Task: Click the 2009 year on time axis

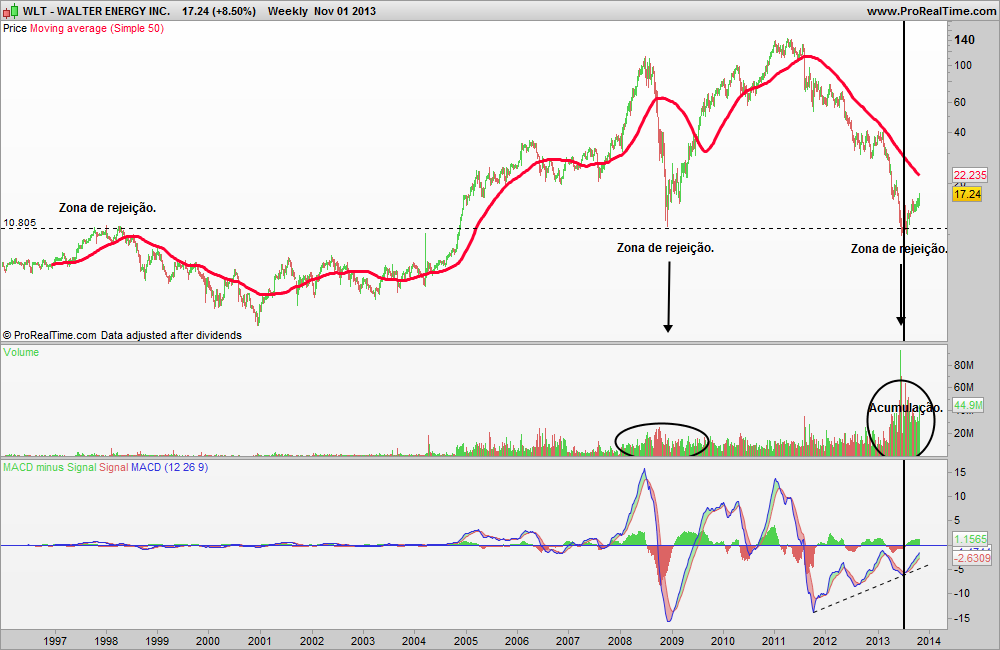Action: pos(672,641)
